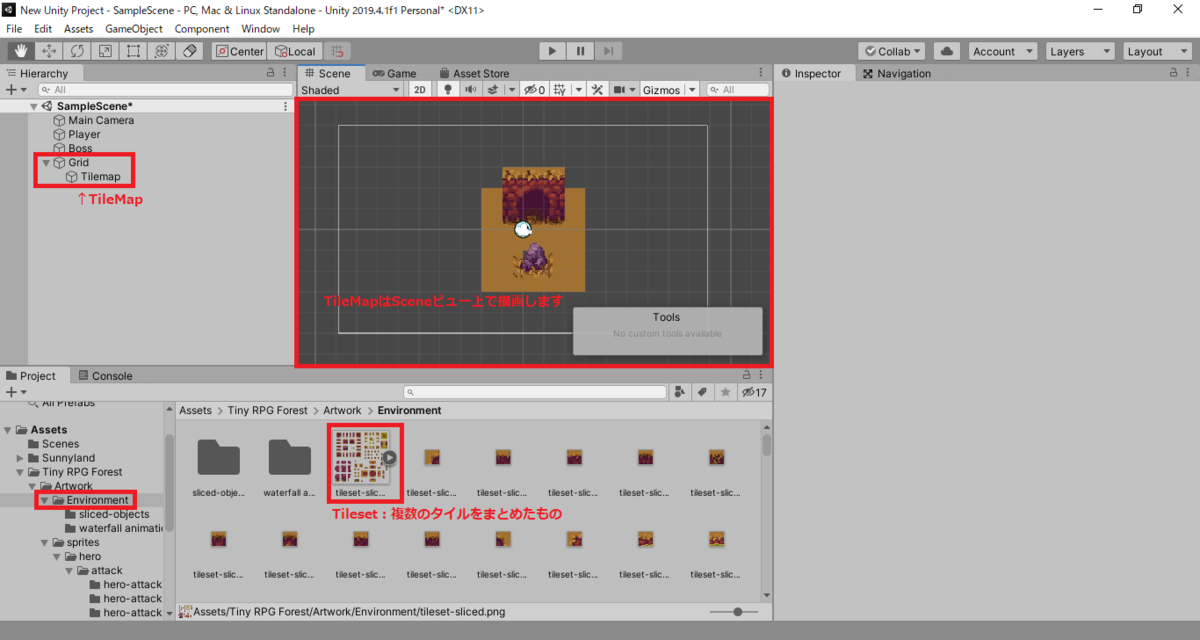This screenshot has width=1200, height=640.
Task: Select the Rect transform tool
Action: click(132, 51)
